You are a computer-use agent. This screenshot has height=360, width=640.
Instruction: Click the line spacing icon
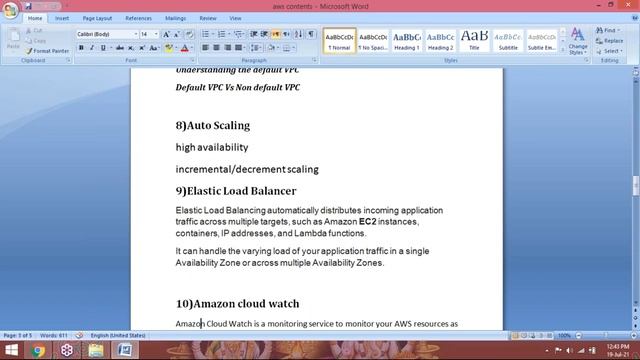256,48
